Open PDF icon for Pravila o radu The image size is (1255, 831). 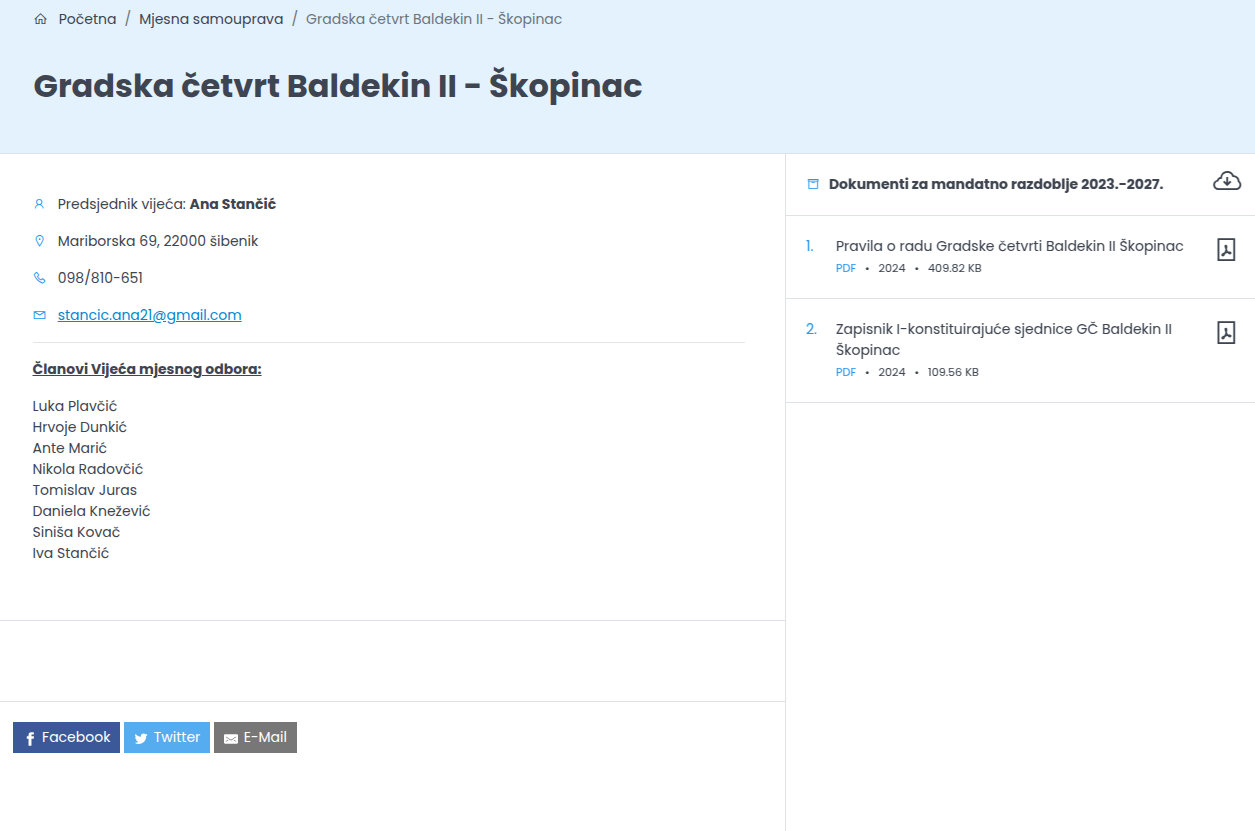pyautogui.click(x=1226, y=250)
